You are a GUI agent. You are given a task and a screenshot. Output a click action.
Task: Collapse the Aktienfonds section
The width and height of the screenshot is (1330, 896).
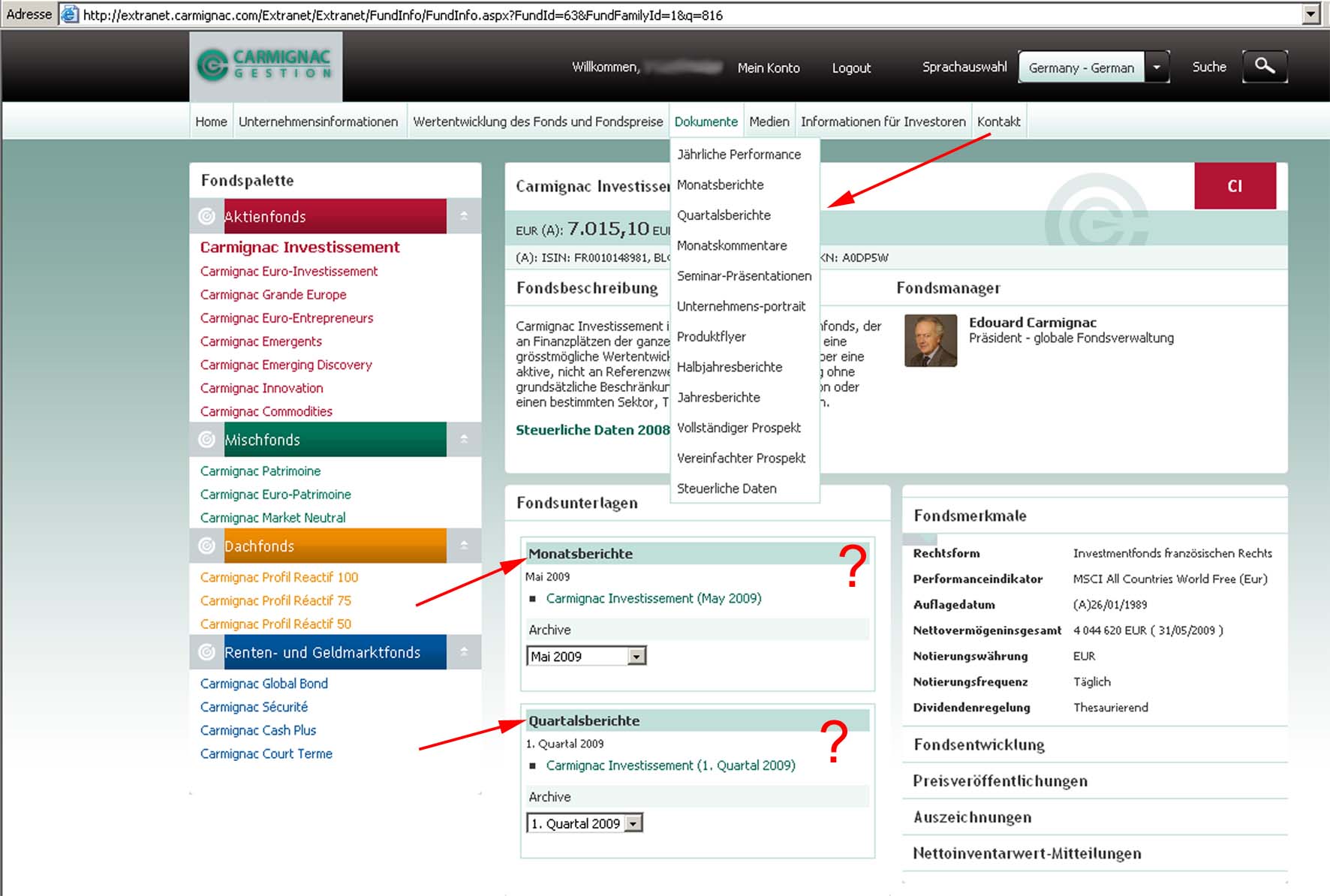[x=464, y=216]
